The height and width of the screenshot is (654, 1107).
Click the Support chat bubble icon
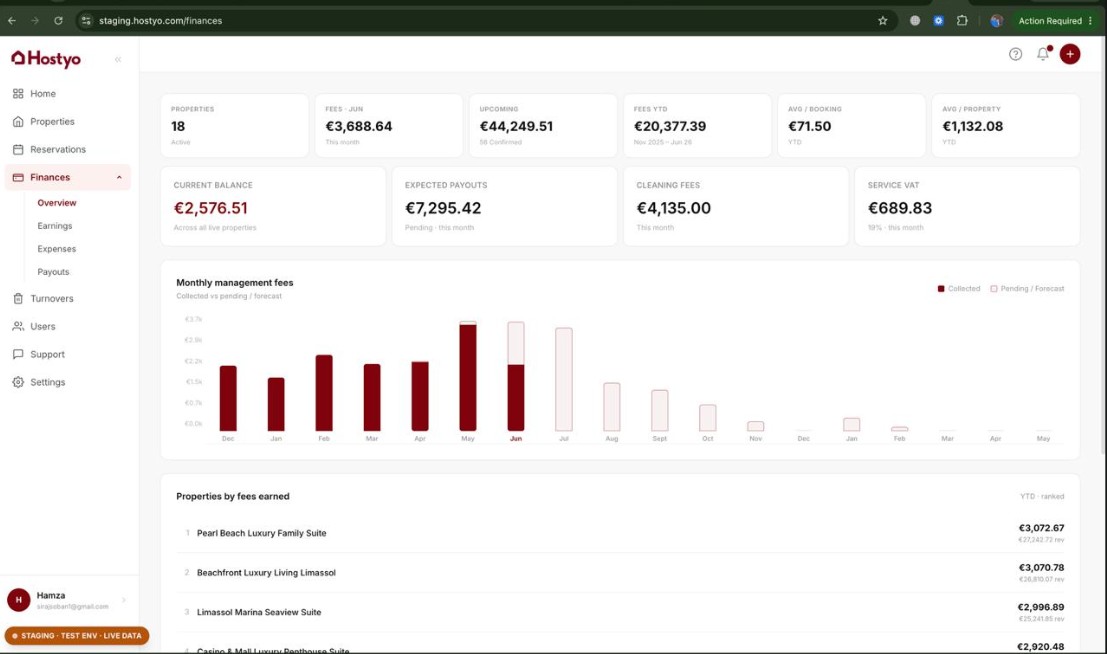pos(18,354)
